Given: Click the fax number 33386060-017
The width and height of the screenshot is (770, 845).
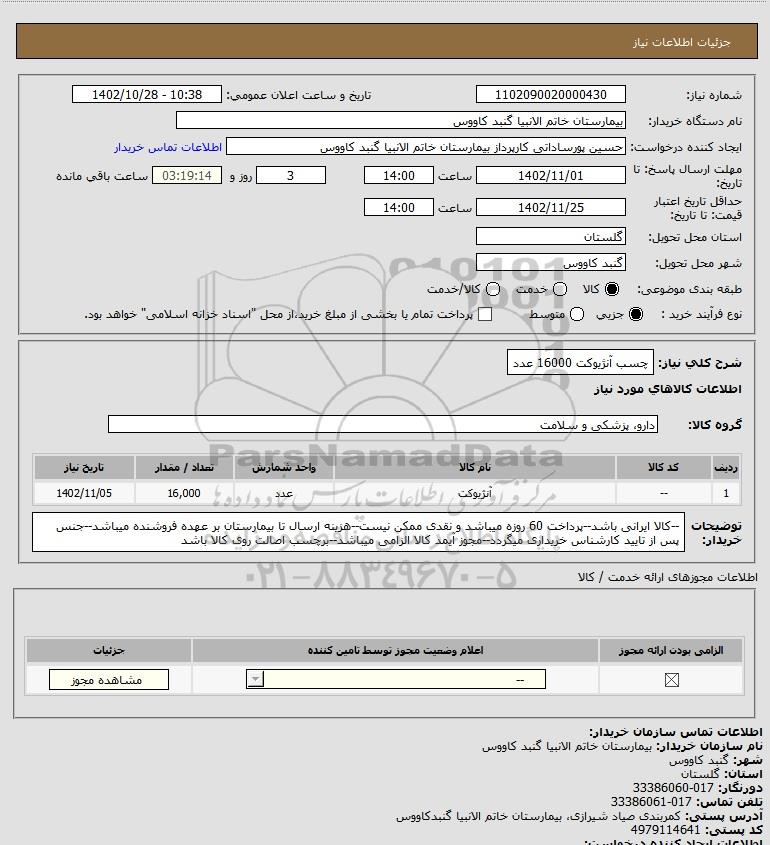Looking at the screenshot, I should (x=673, y=788).
